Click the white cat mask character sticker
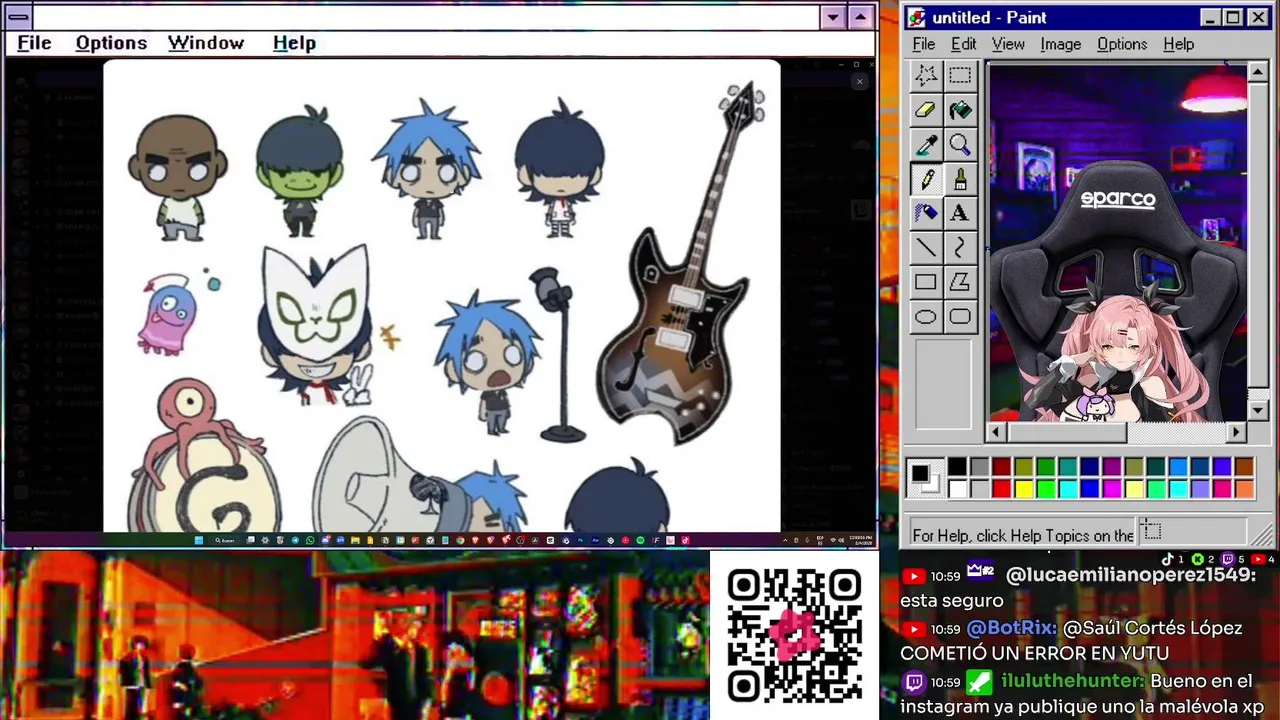 point(317,325)
